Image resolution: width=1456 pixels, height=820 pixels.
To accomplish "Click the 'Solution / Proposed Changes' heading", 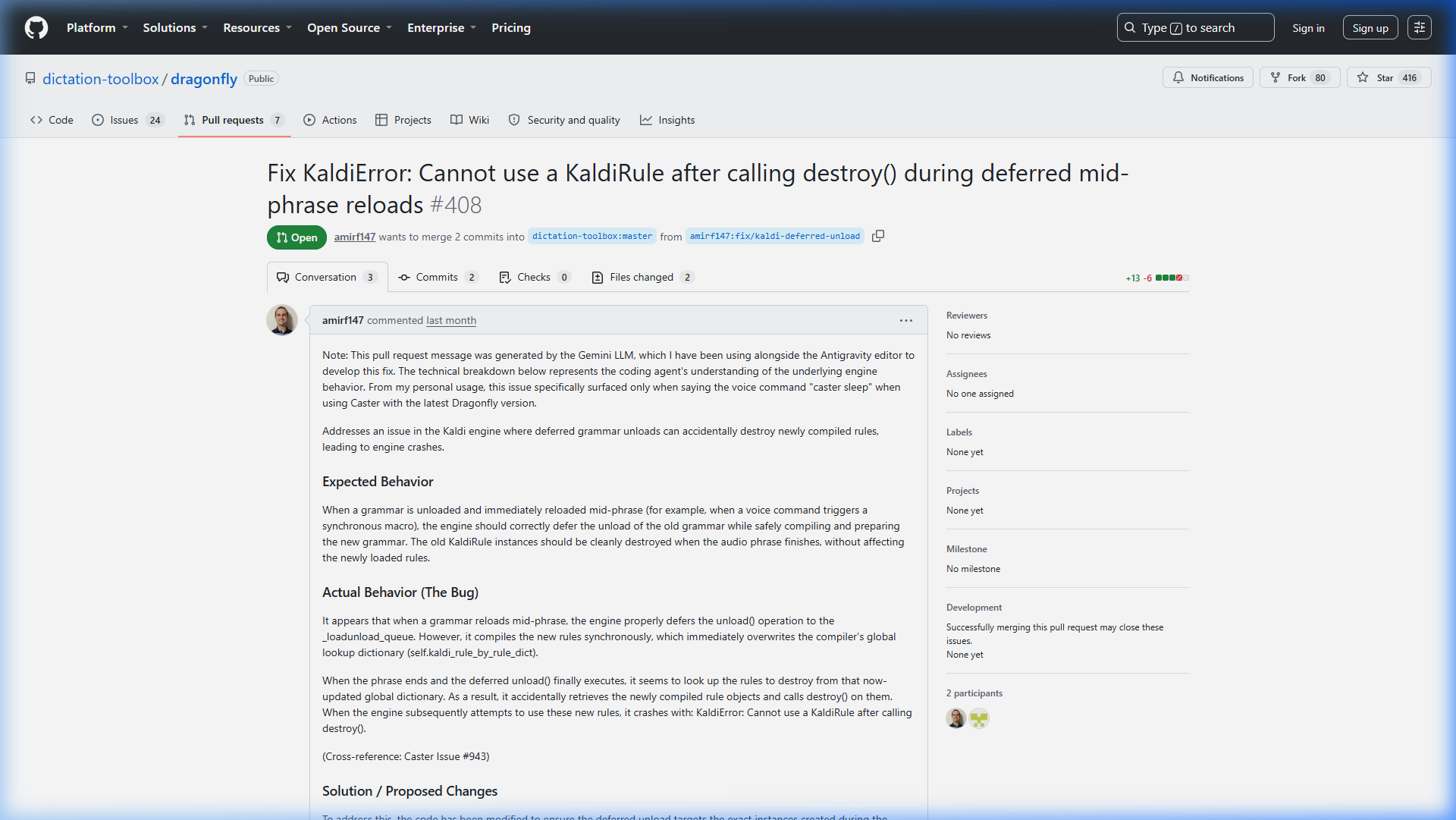I will click(x=409, y=791).
